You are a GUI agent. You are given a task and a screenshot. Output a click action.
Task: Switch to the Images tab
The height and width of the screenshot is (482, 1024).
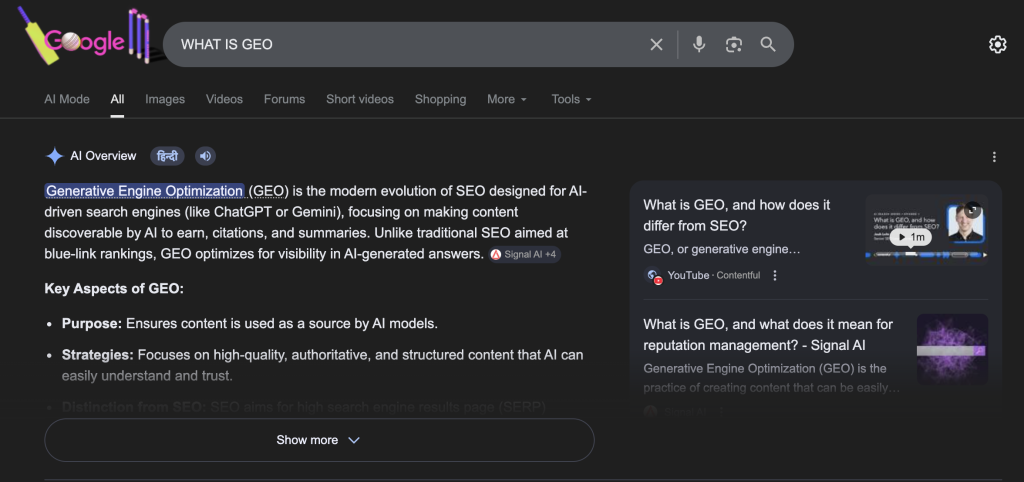[165, 99]
